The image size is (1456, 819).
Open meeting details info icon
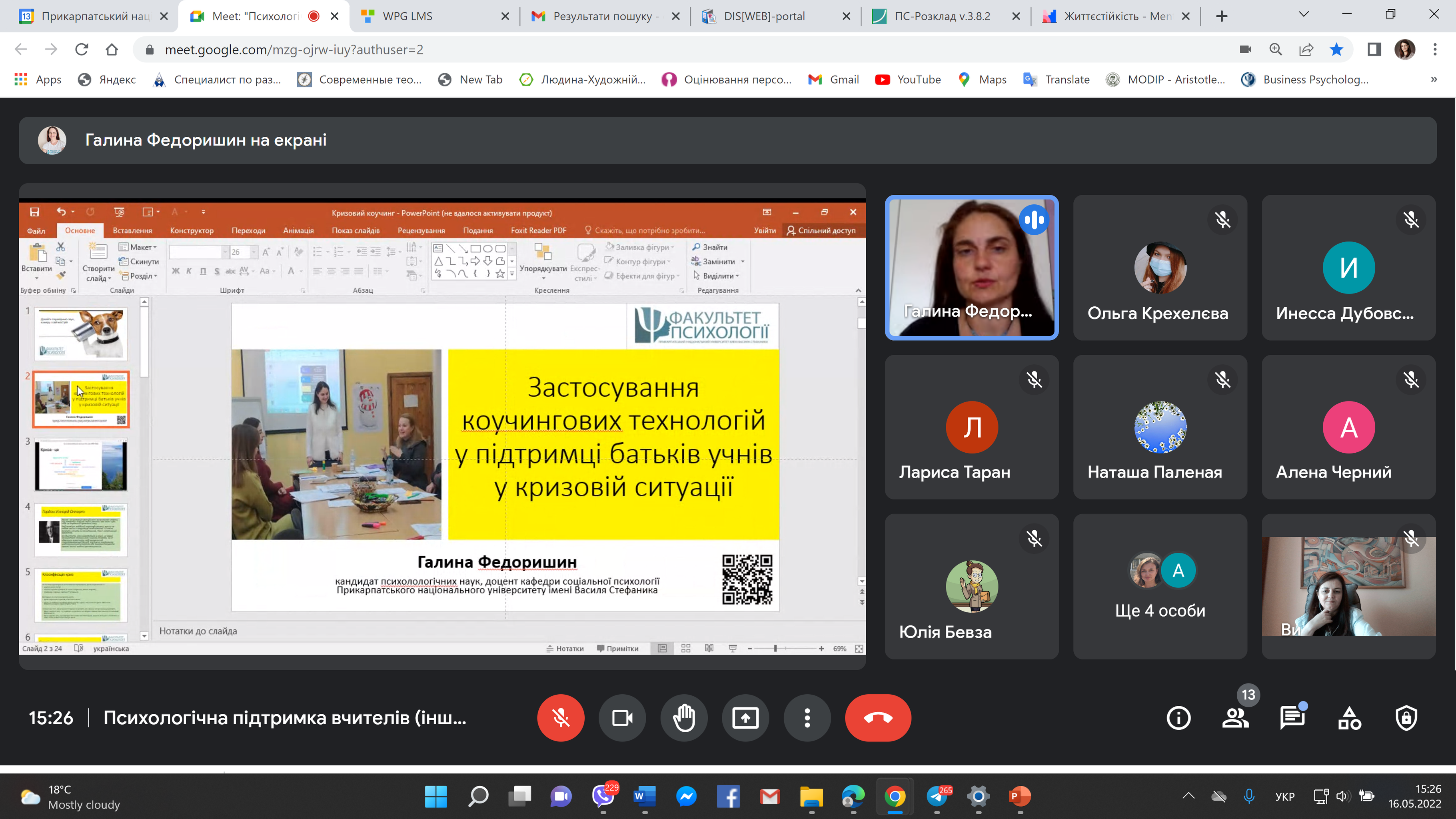click(1178, 718)
